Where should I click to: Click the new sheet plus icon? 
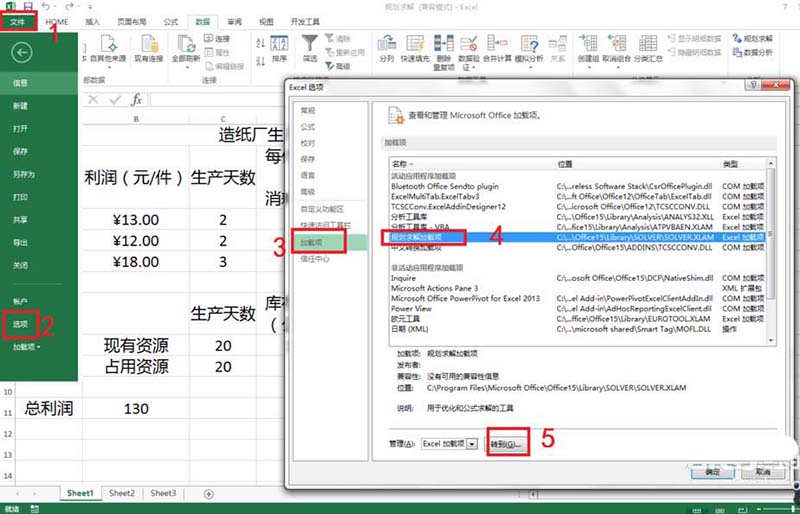tap(208, 494)
